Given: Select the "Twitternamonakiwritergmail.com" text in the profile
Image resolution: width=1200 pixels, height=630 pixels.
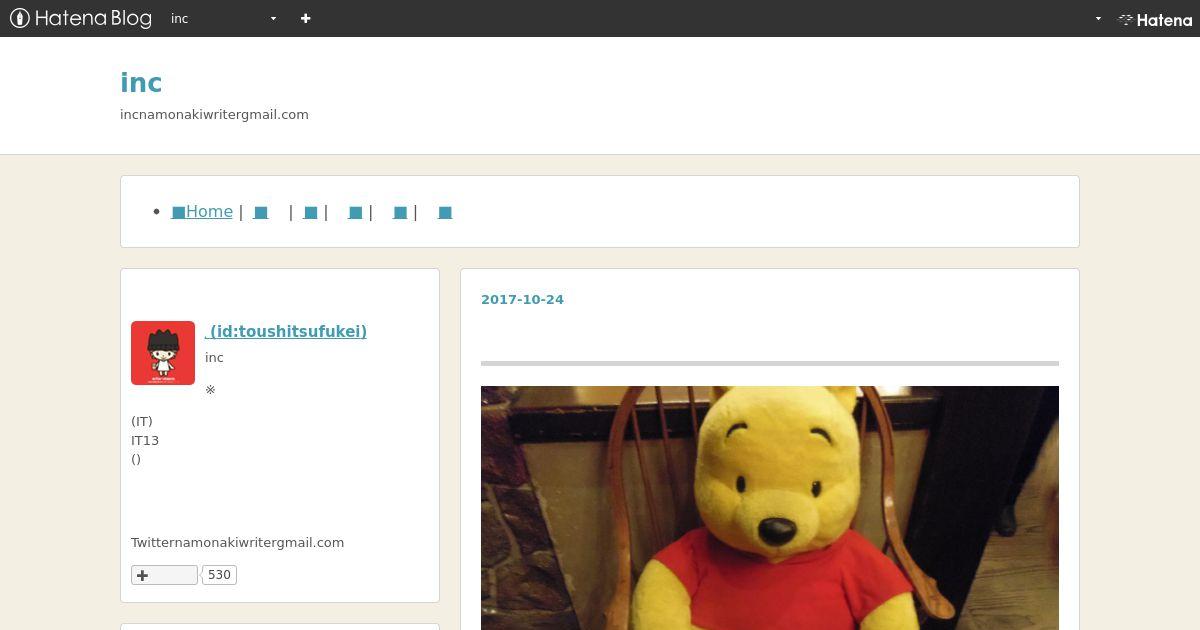Looking at the screenshot, I should tap(237, 542).
